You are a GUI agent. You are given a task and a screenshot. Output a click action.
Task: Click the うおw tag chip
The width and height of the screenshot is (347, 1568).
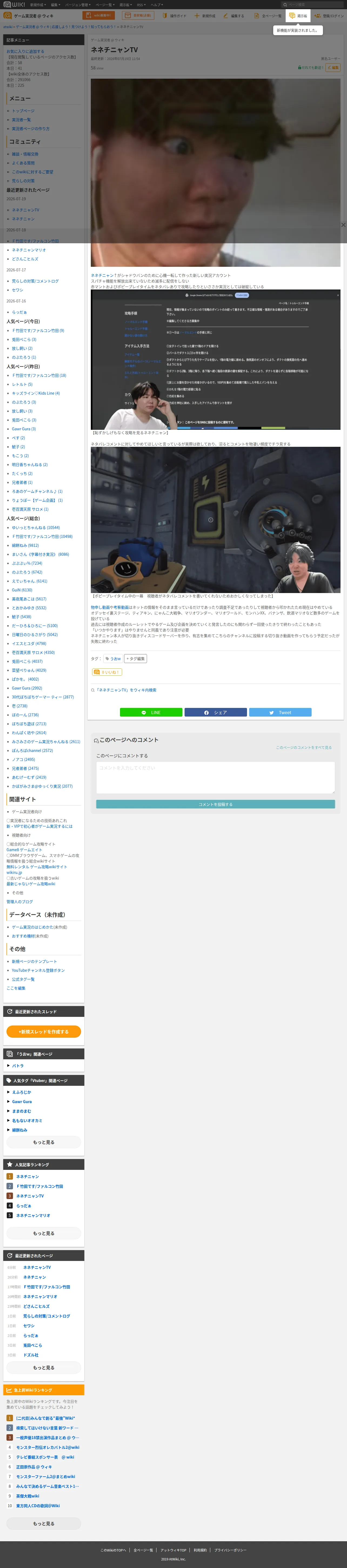tap(113, 659)
